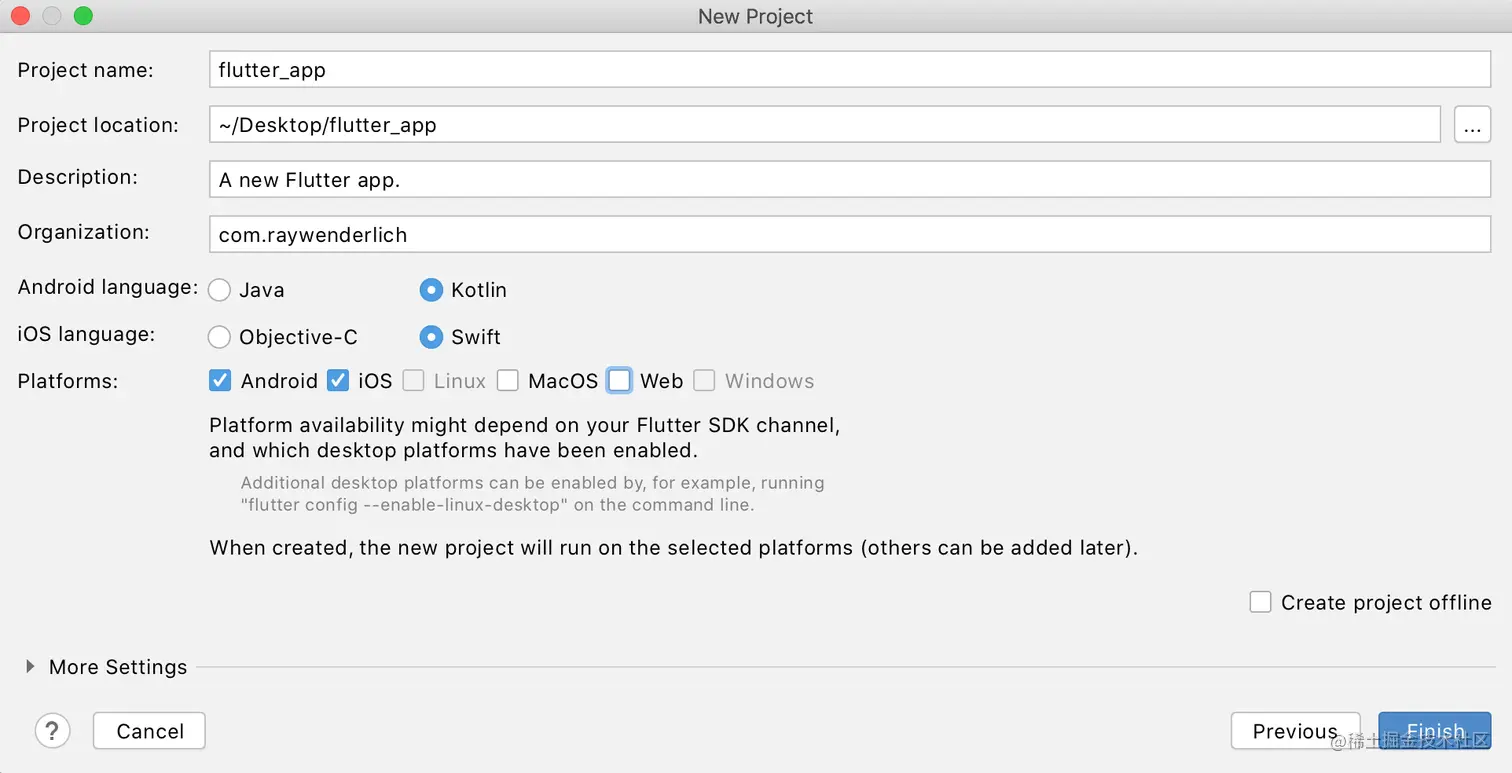This screenshot has width=1512, height=773.
Task: Click the 'When created, the new project' text
Action: (674, 548)
